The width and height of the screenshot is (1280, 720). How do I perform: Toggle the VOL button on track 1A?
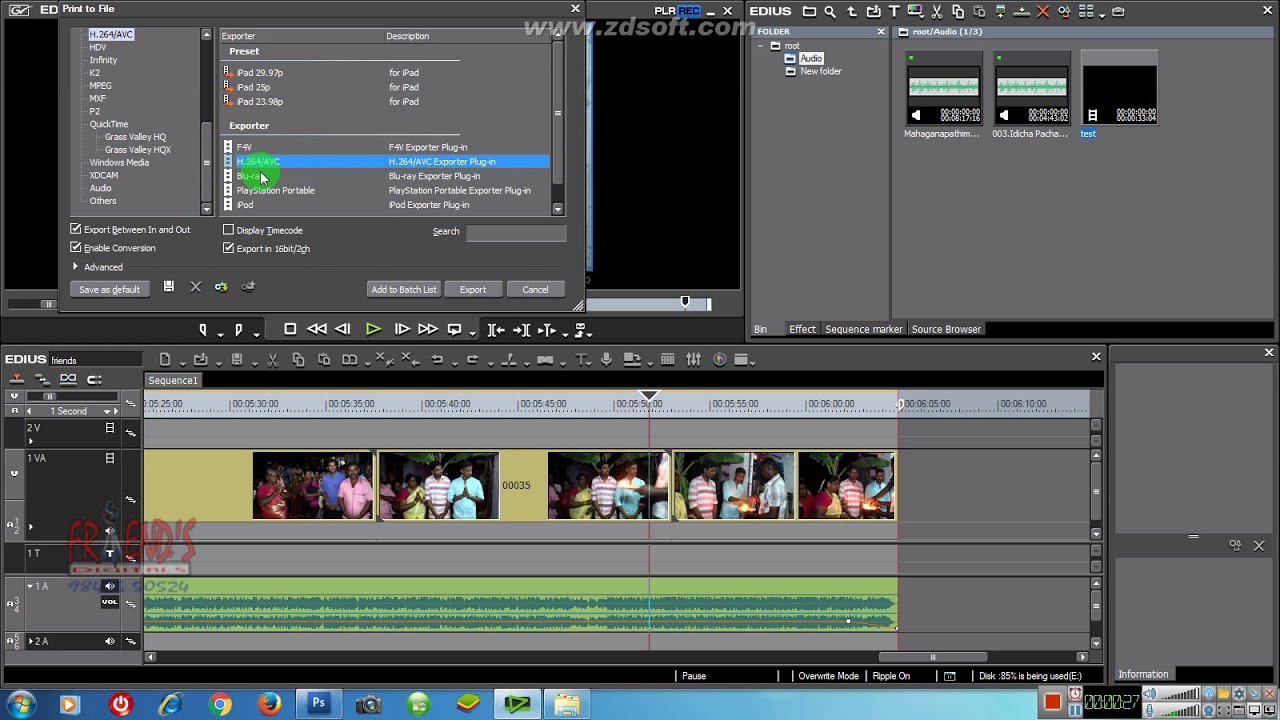(110, 602)
